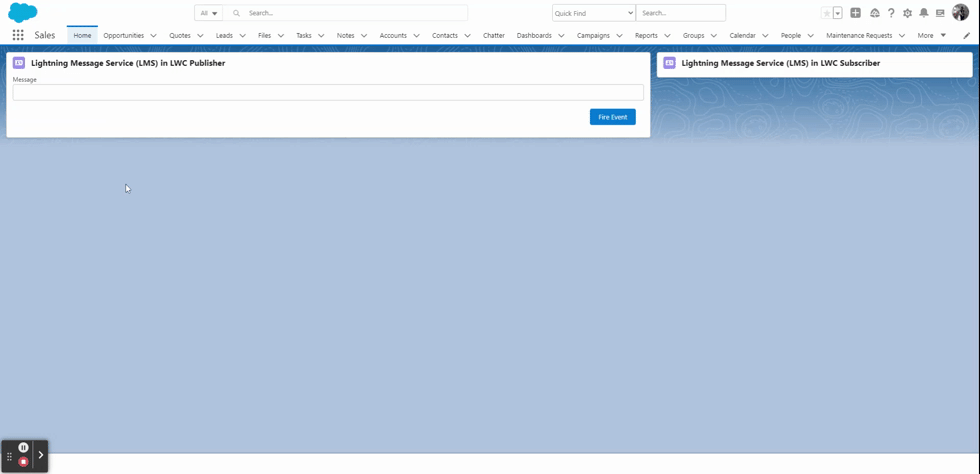Viewport: 980px width, 474px height.
Task: Click the Salesforce cloud logo
Action: (x=22, y=13)
